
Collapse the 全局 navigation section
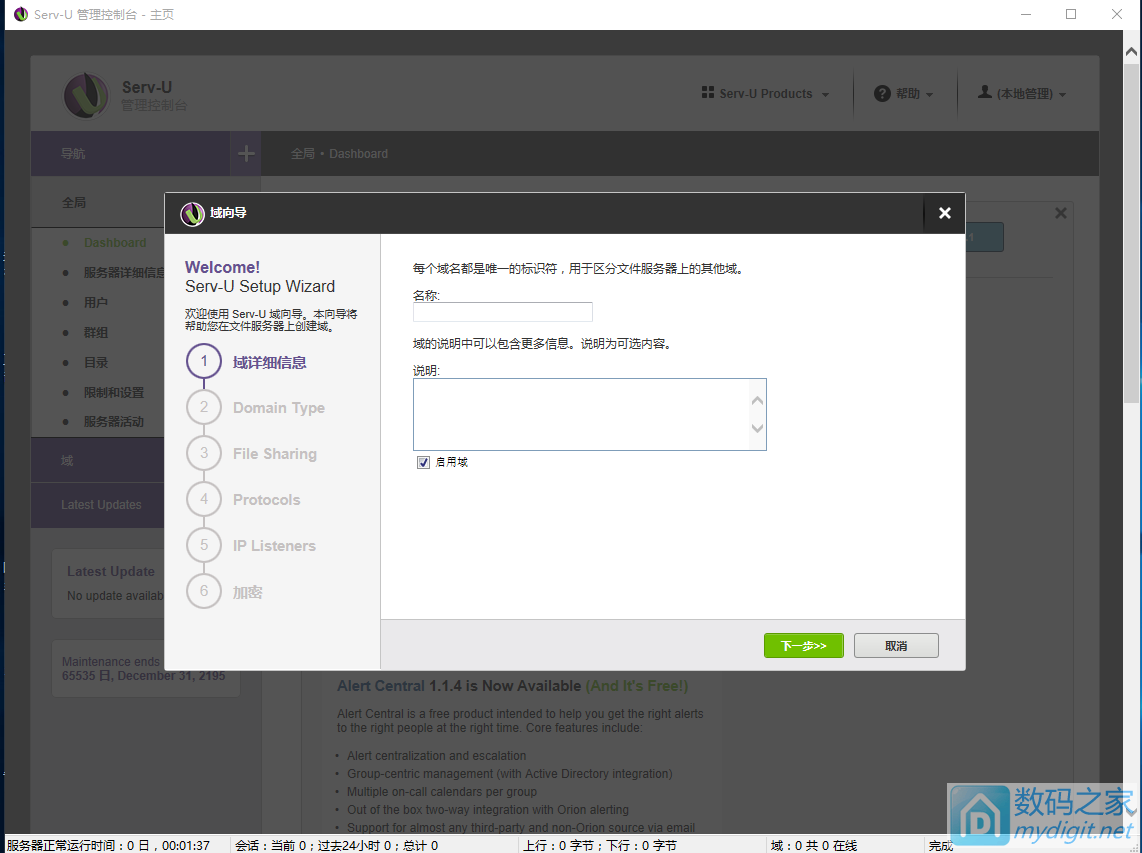[x=98, y=202]
